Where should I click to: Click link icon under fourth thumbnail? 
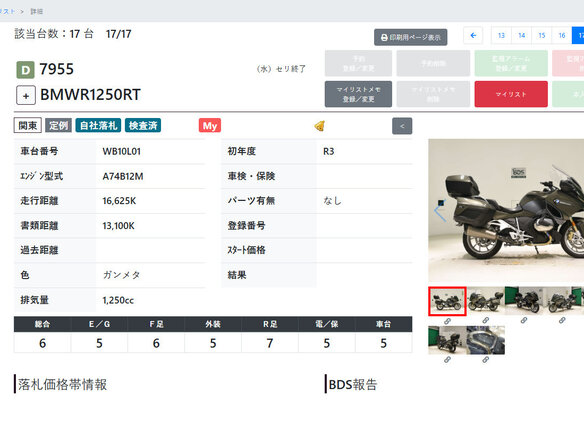click(x=562, y=320)
